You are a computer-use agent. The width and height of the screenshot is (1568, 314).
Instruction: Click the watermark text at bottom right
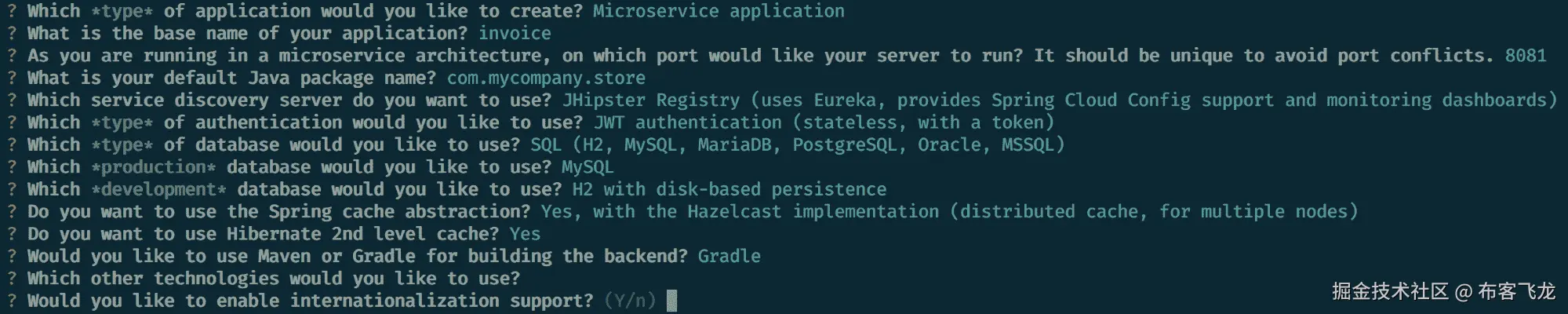click(1442, 291)
